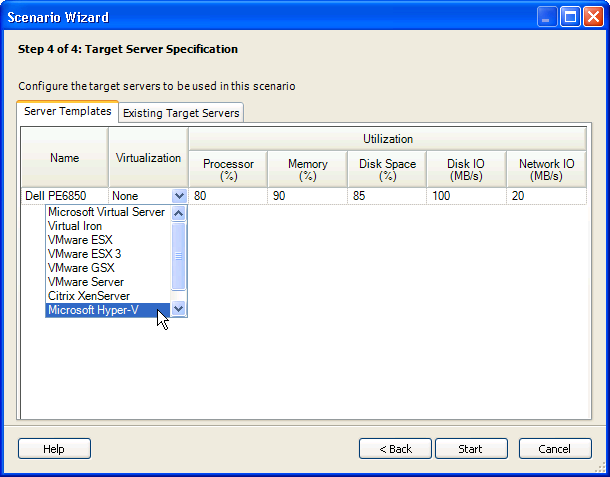Switch to the Existing Target Servers tab
Viewport: 610px width, 477px height.
coord(181,113)
